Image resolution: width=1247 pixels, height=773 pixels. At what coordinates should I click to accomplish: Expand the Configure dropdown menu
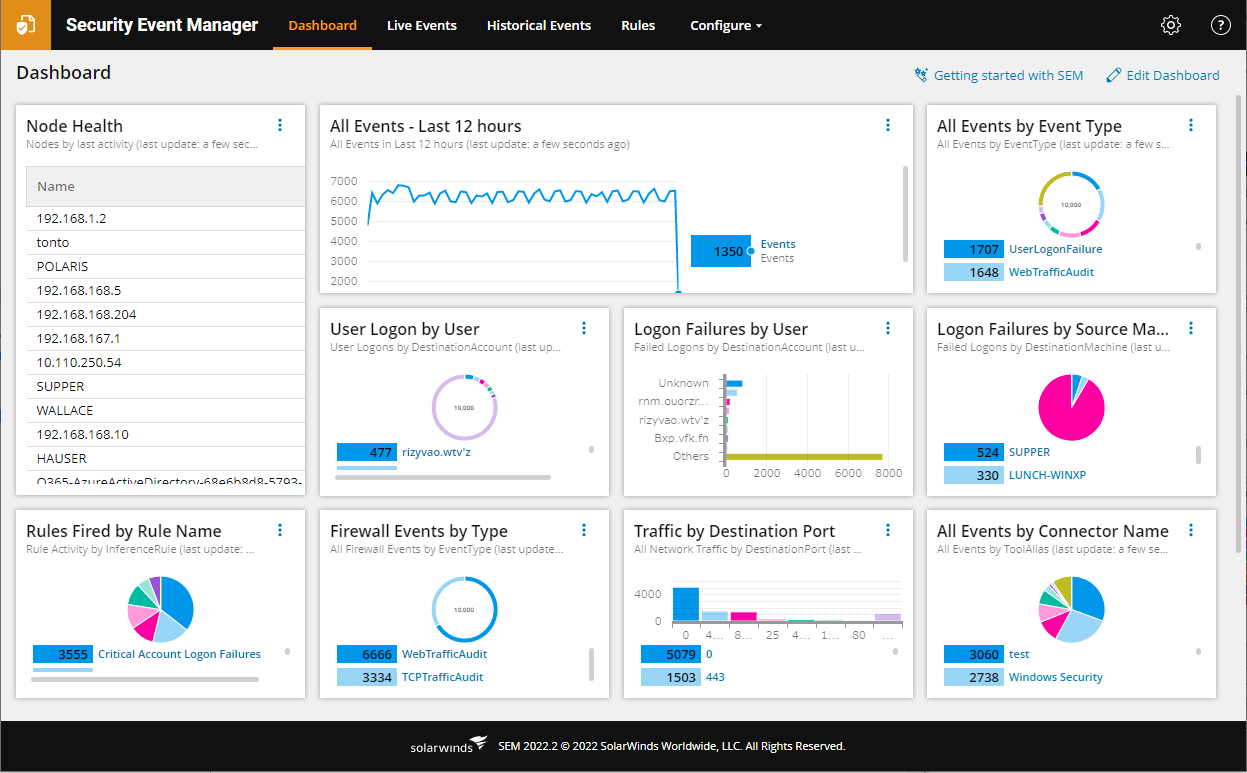click(x=726, y=26)
